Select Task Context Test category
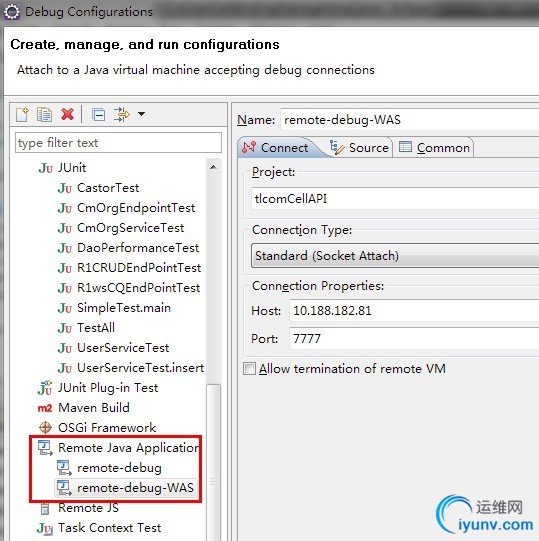This screenshot has height=541, width=539. click(109, 528)
